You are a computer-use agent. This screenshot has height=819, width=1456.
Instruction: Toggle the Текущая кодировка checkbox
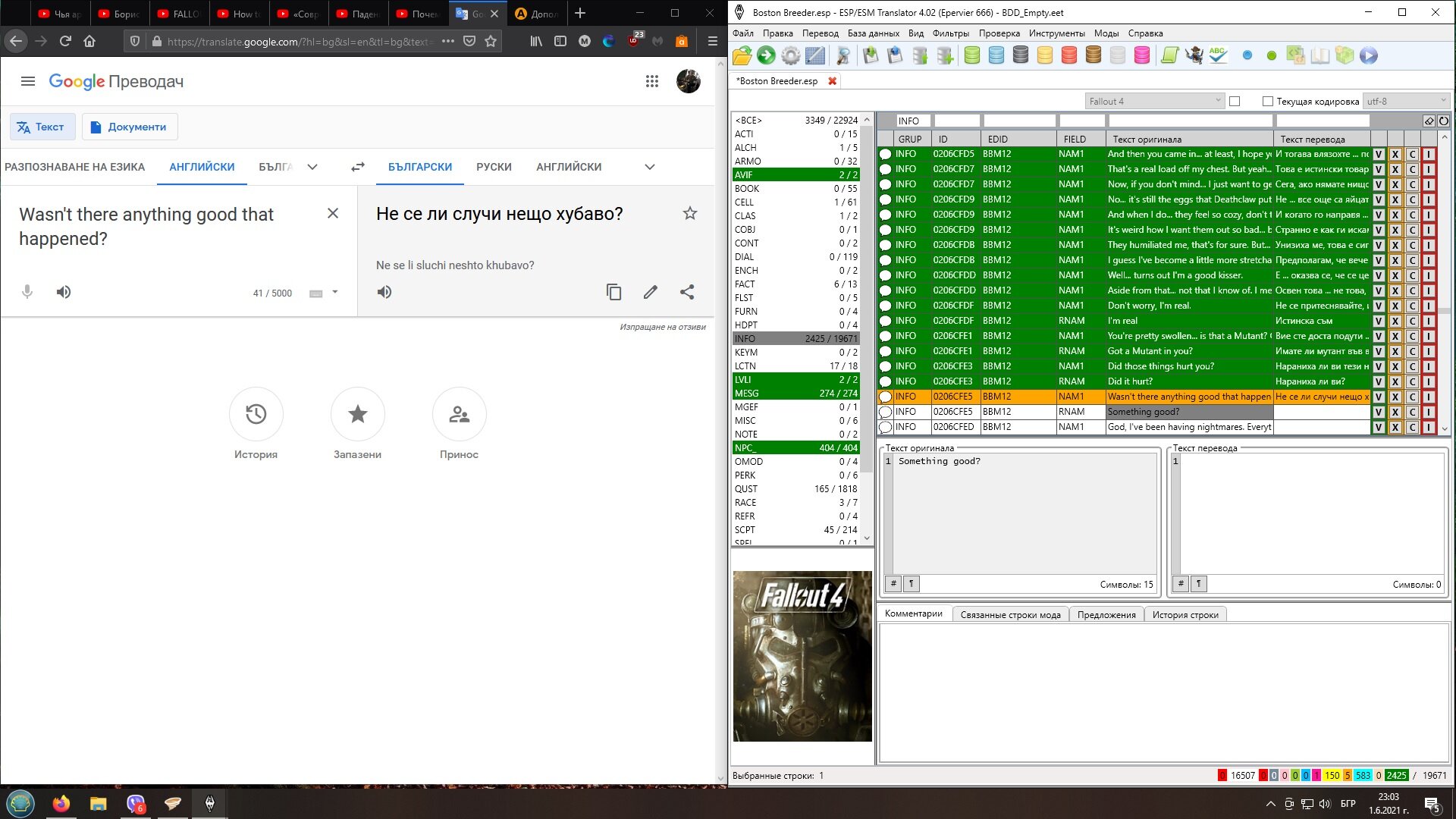coord(1267,101)
